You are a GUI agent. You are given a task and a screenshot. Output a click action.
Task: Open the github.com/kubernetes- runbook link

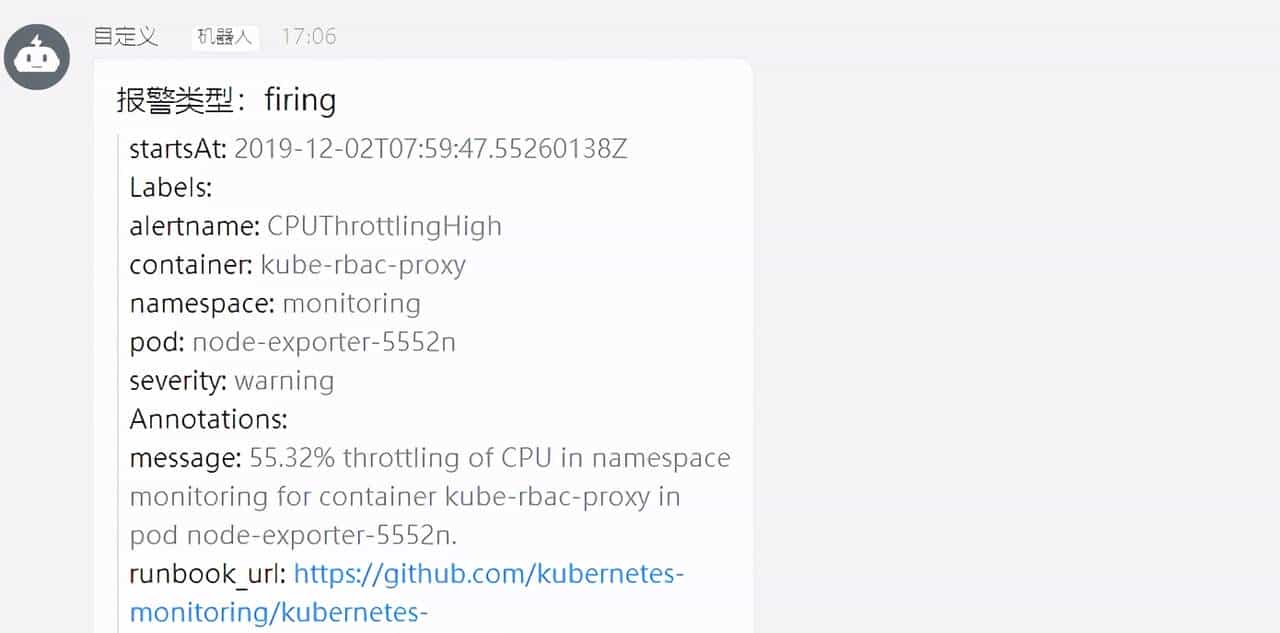pyautogui.click(x=489, y=574)
